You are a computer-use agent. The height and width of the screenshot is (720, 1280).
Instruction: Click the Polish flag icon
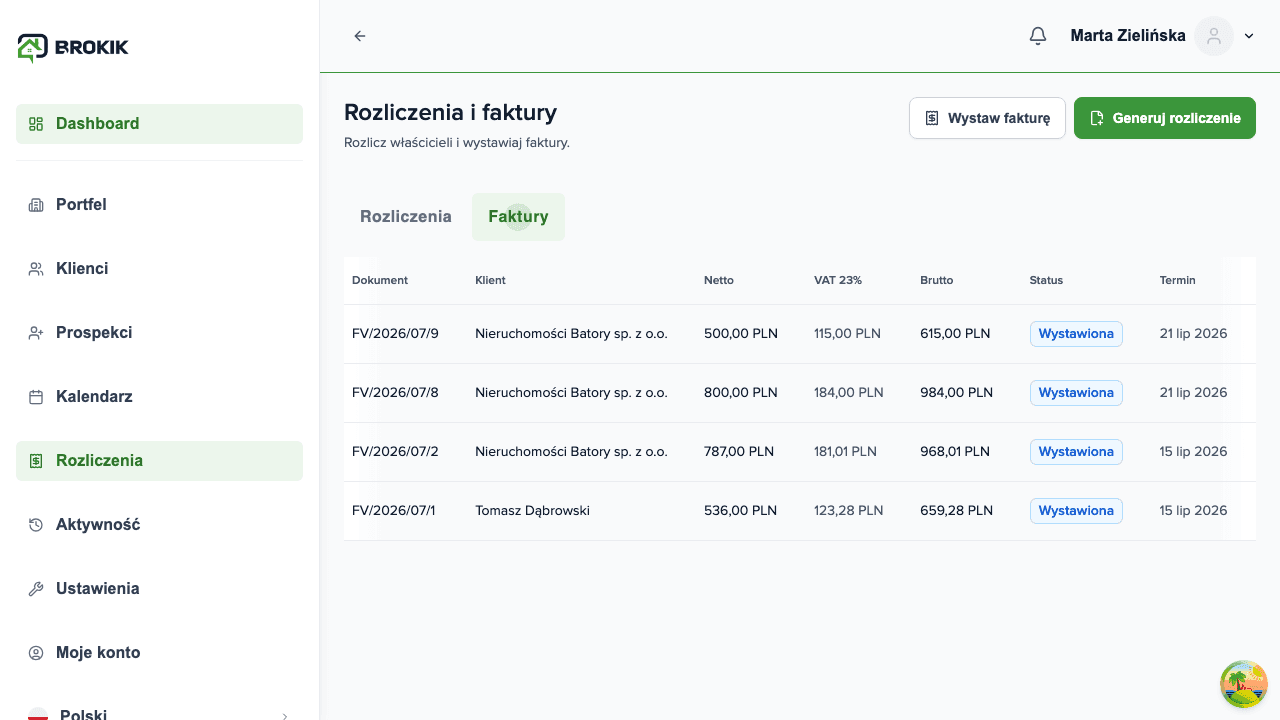pos(38,714)
